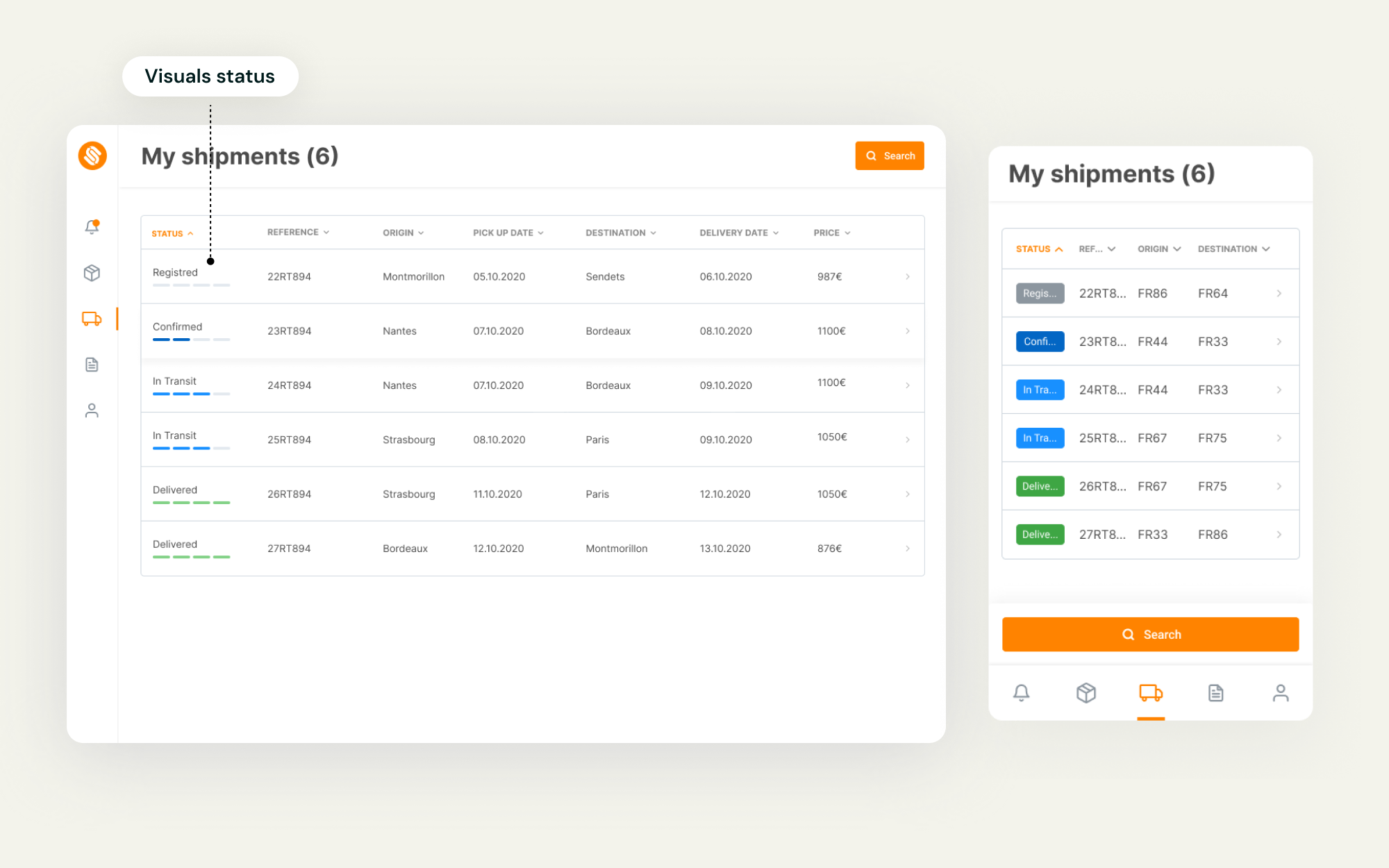Sort by Reference column dropdown
1389x868 pixels.
click(x=298, y=232)
